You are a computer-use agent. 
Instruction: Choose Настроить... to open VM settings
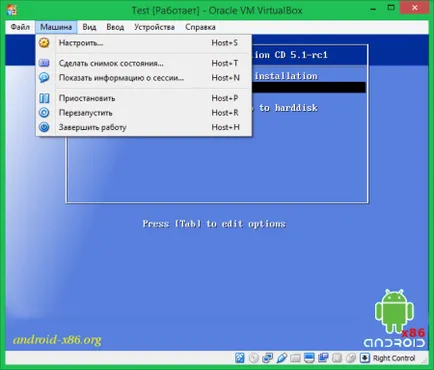click(x=144, y=43)
